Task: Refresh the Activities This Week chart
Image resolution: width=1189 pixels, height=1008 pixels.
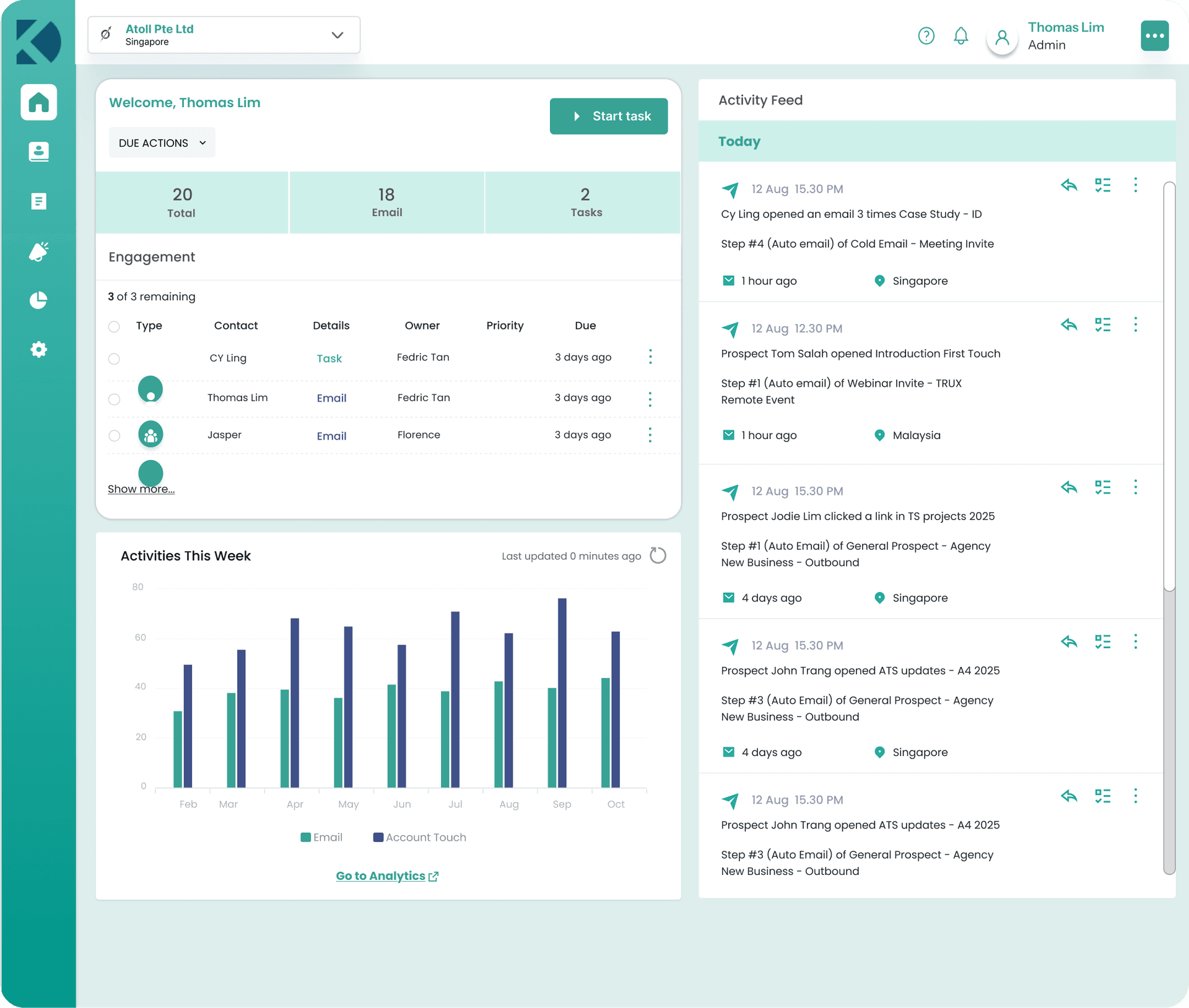Action: 658,555
